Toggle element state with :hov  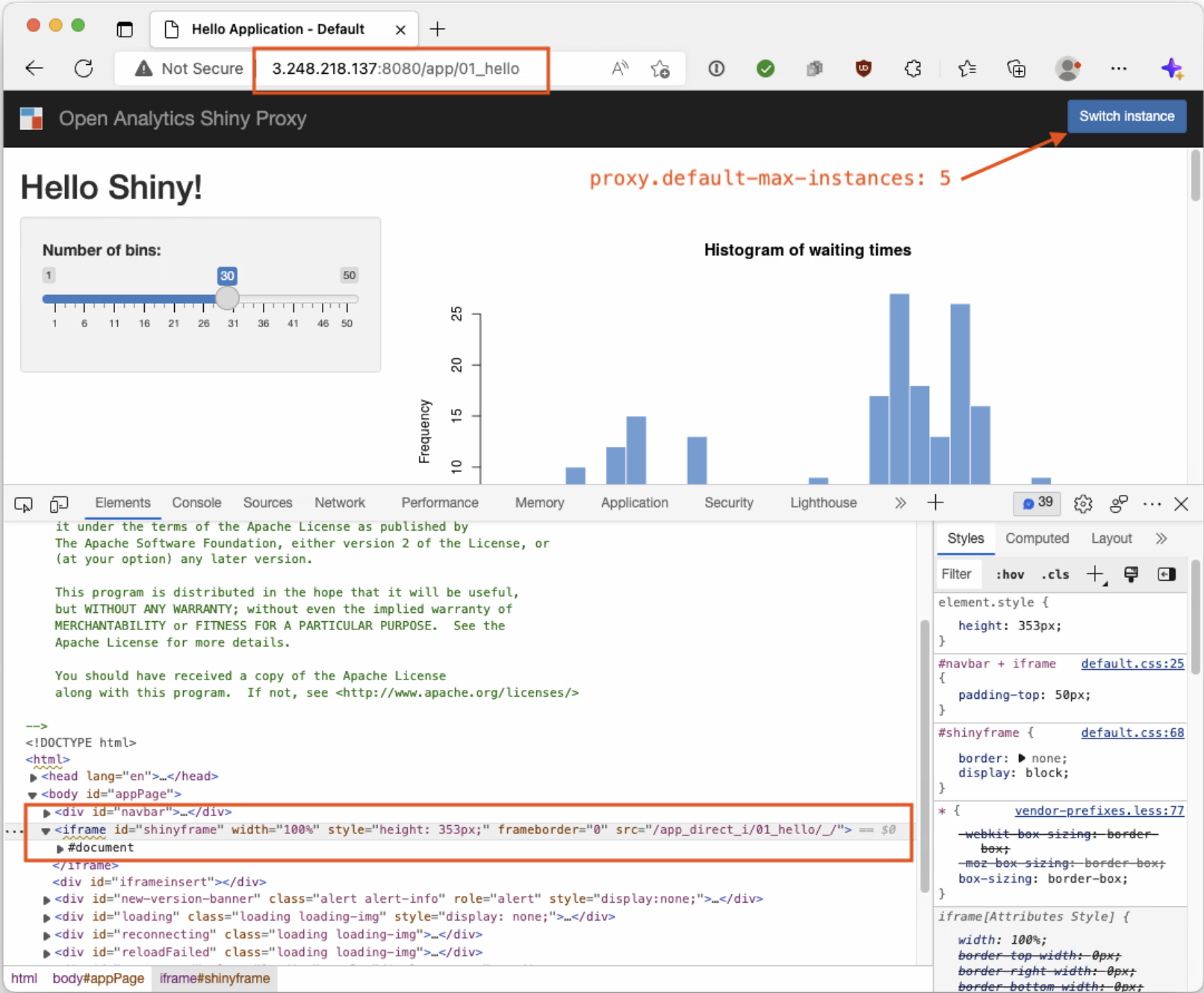coord(1009,574)
